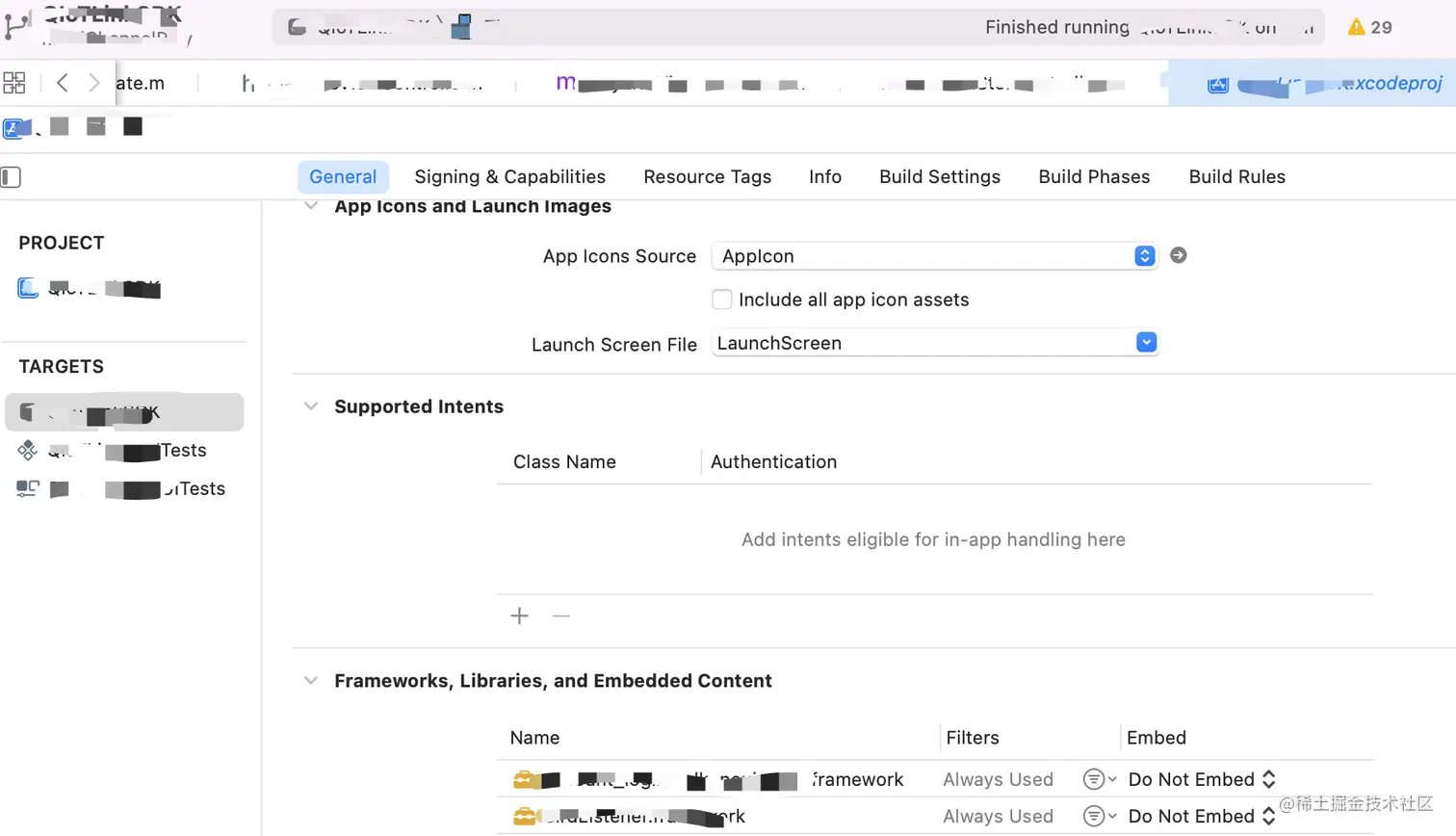Click the Filters column header
This screenshot has width=1456, height=836.
coord(973,738)
